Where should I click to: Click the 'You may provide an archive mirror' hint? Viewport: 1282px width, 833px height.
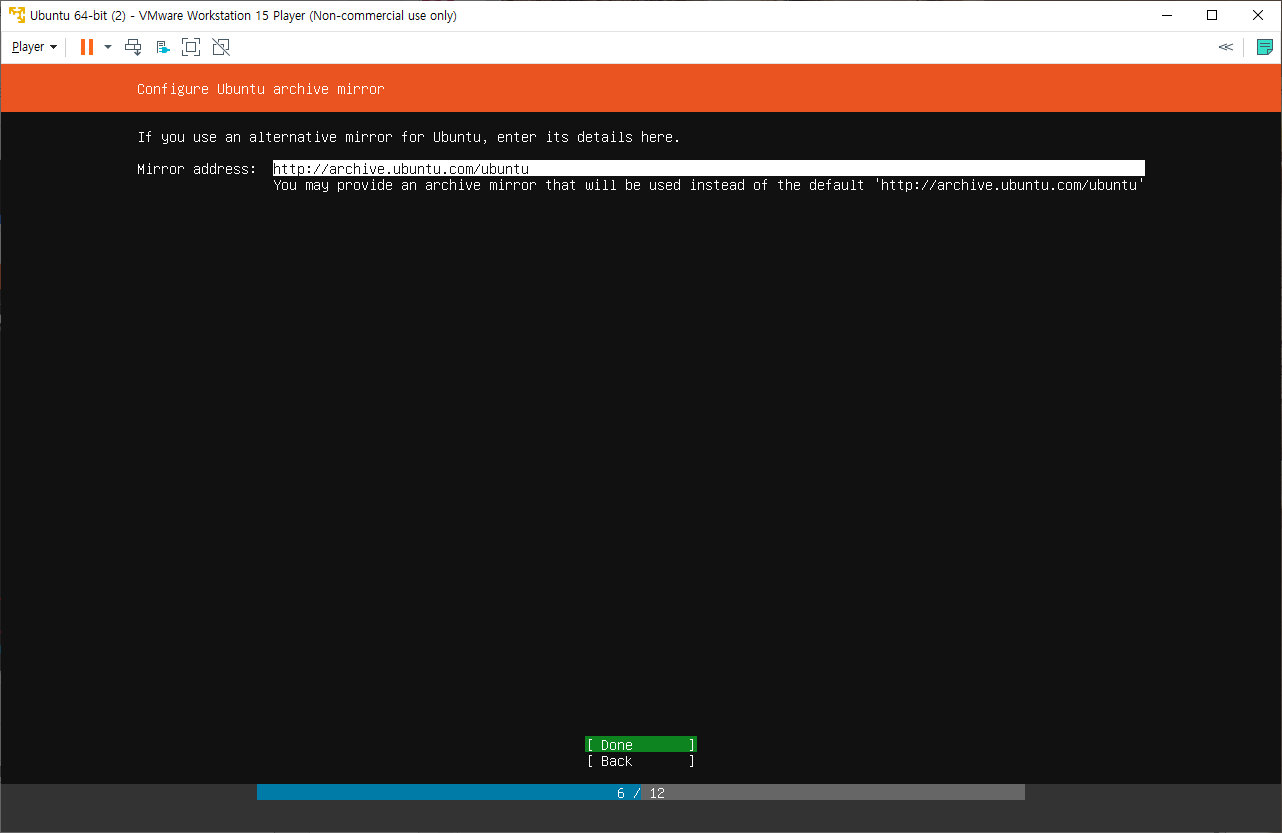tap(709, 185)
